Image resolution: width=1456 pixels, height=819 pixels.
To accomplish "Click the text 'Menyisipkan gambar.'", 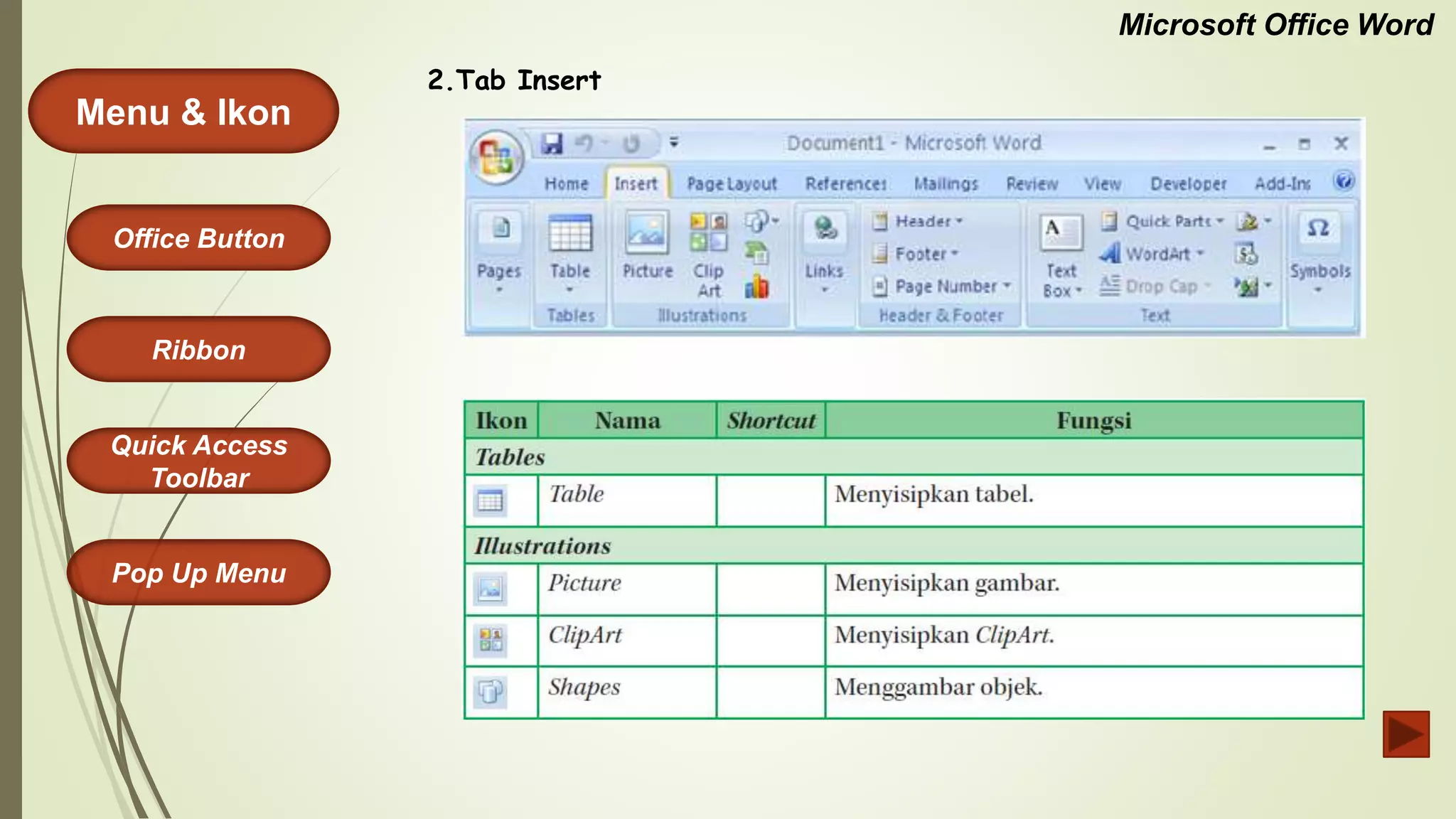I will click(x=947, y=583).
